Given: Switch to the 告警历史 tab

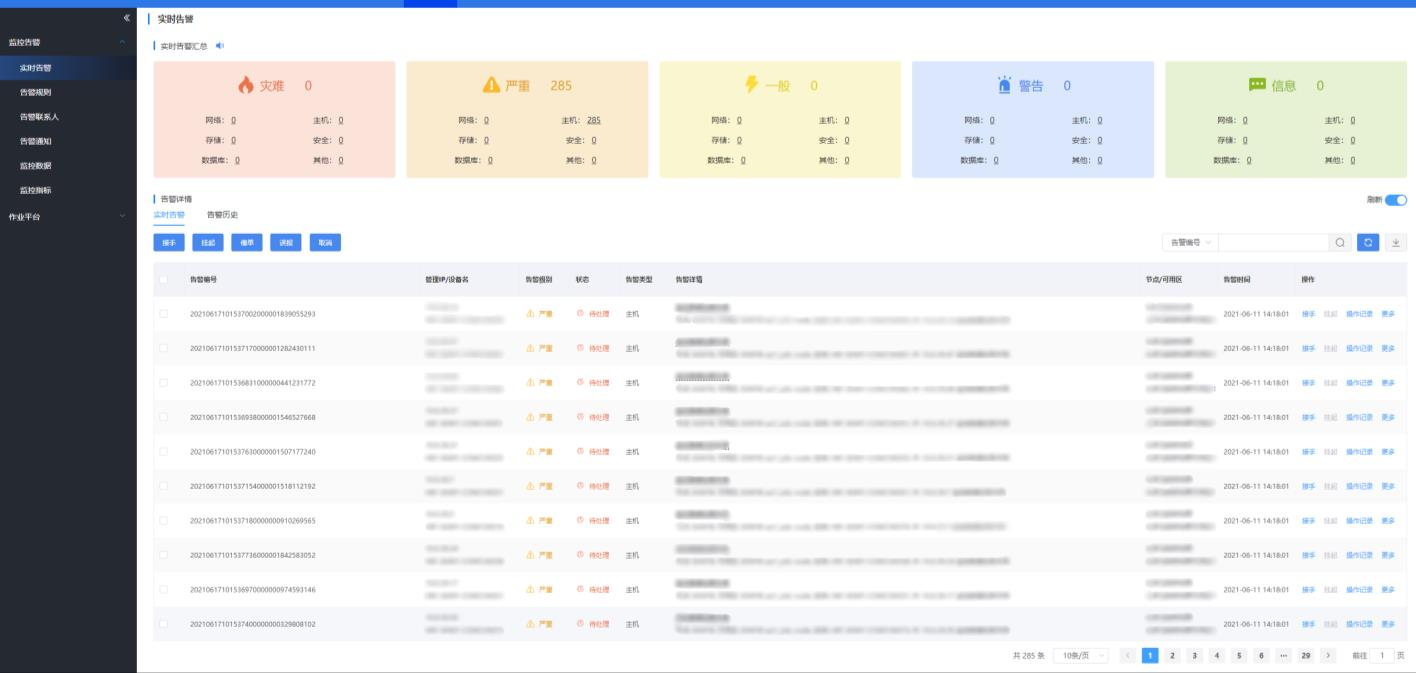Looking at the screenshot, I should [x=222, y=215].
